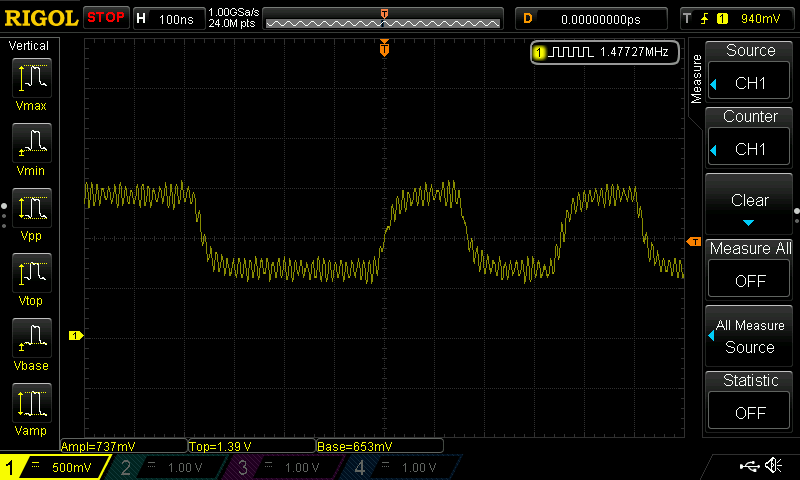Click the RIGOL logo

pos(41,19)
